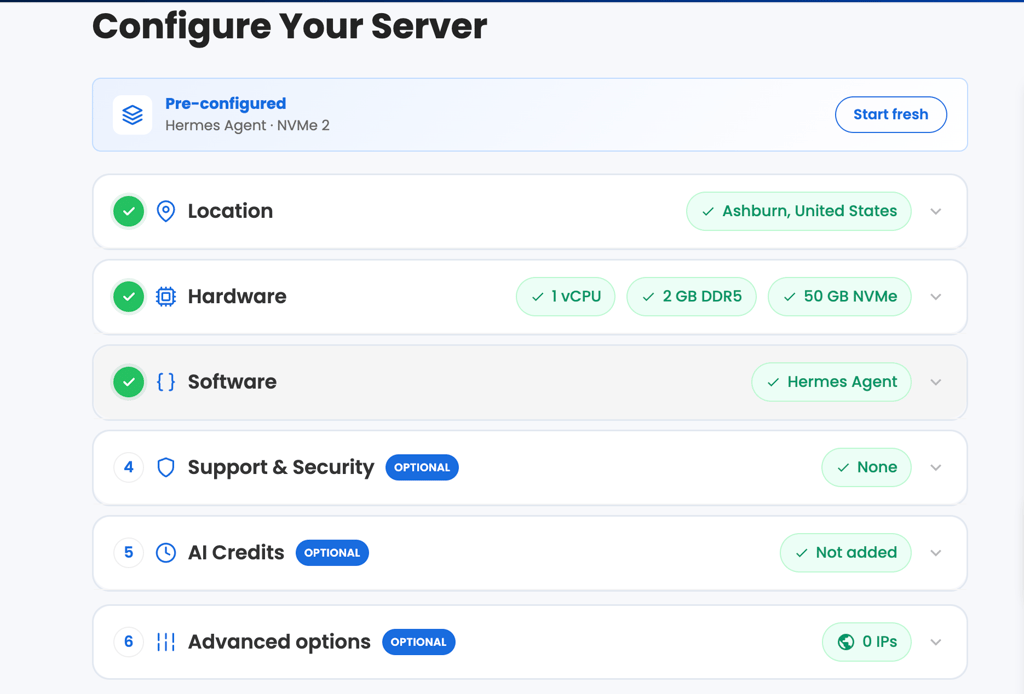Click the Ashburn, United States badge
The height and width of the screenshot is (694, 1024).
click(799, 211)
